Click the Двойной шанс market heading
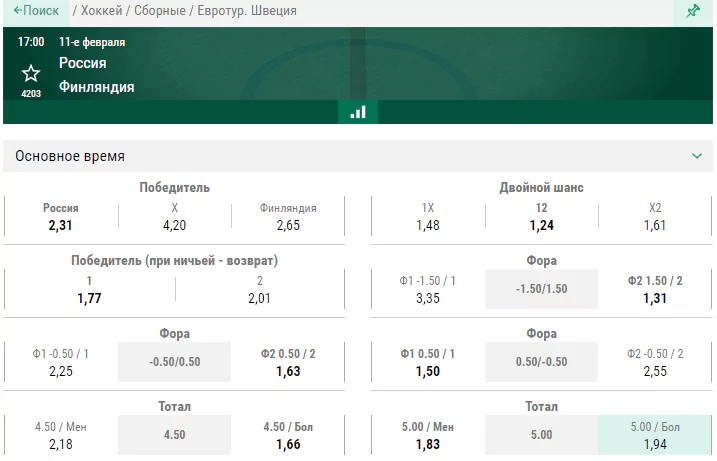 click(x=541, y=188)
